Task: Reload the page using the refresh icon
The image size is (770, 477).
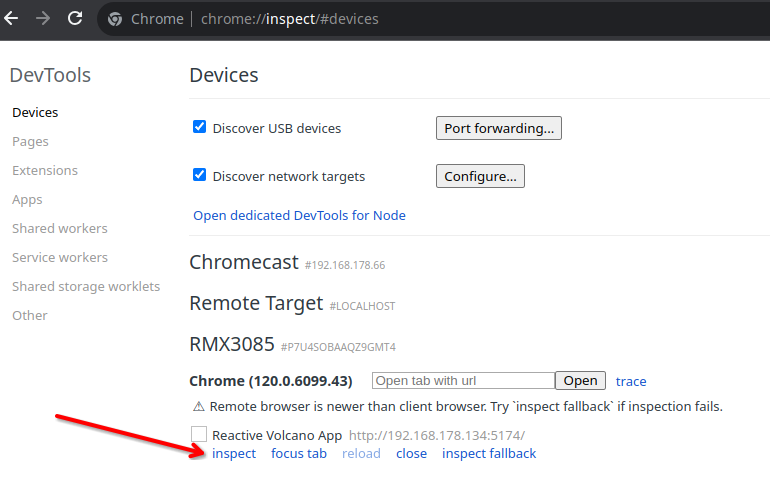Action: tap(75, 19)
